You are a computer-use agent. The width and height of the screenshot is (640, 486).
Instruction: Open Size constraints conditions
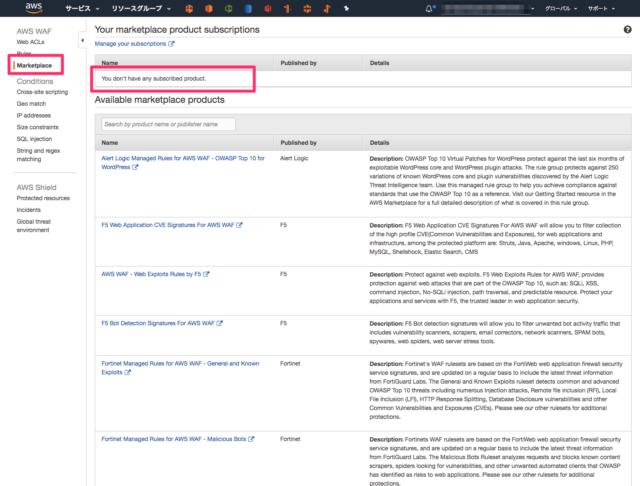[38, 127]
